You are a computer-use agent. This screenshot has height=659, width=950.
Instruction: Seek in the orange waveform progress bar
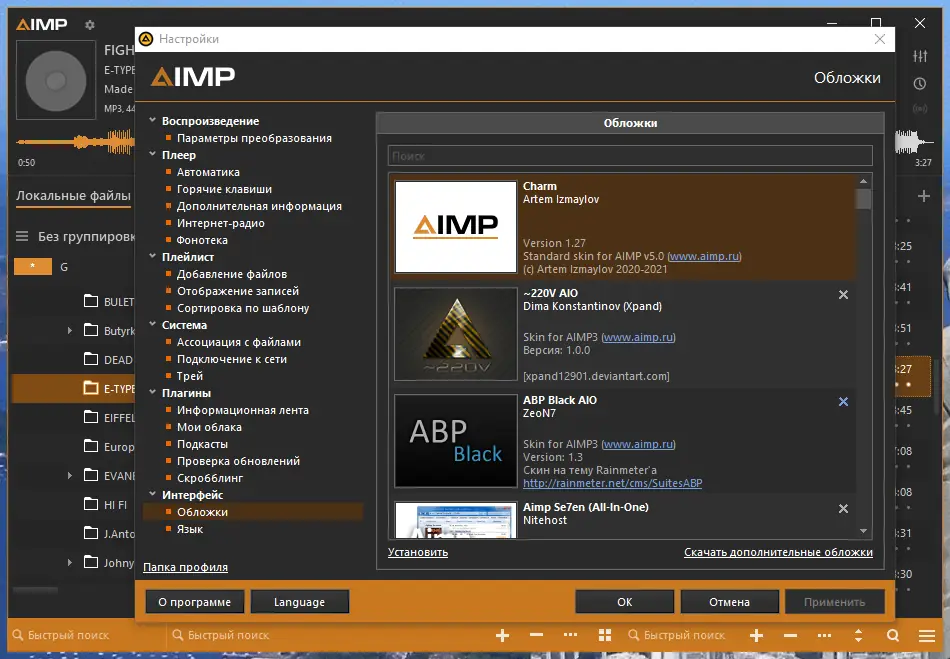(x=75, y=142)
